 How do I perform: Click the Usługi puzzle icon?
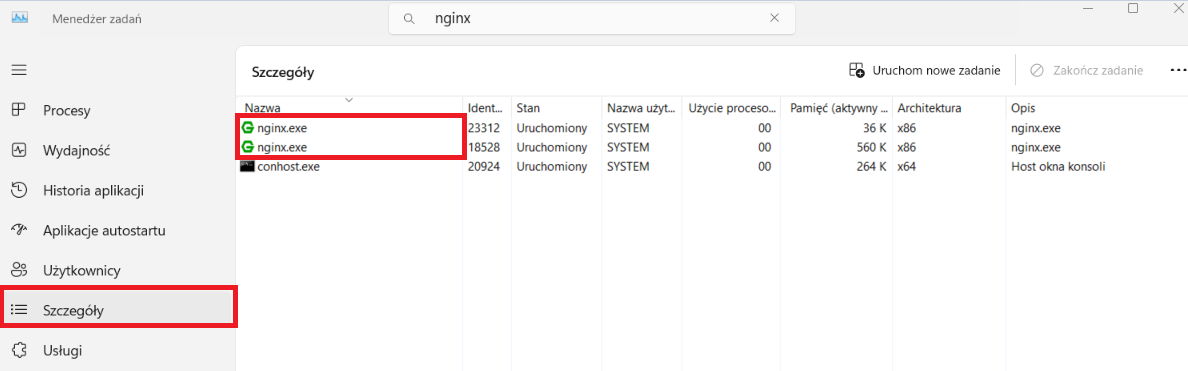point(19,351)
